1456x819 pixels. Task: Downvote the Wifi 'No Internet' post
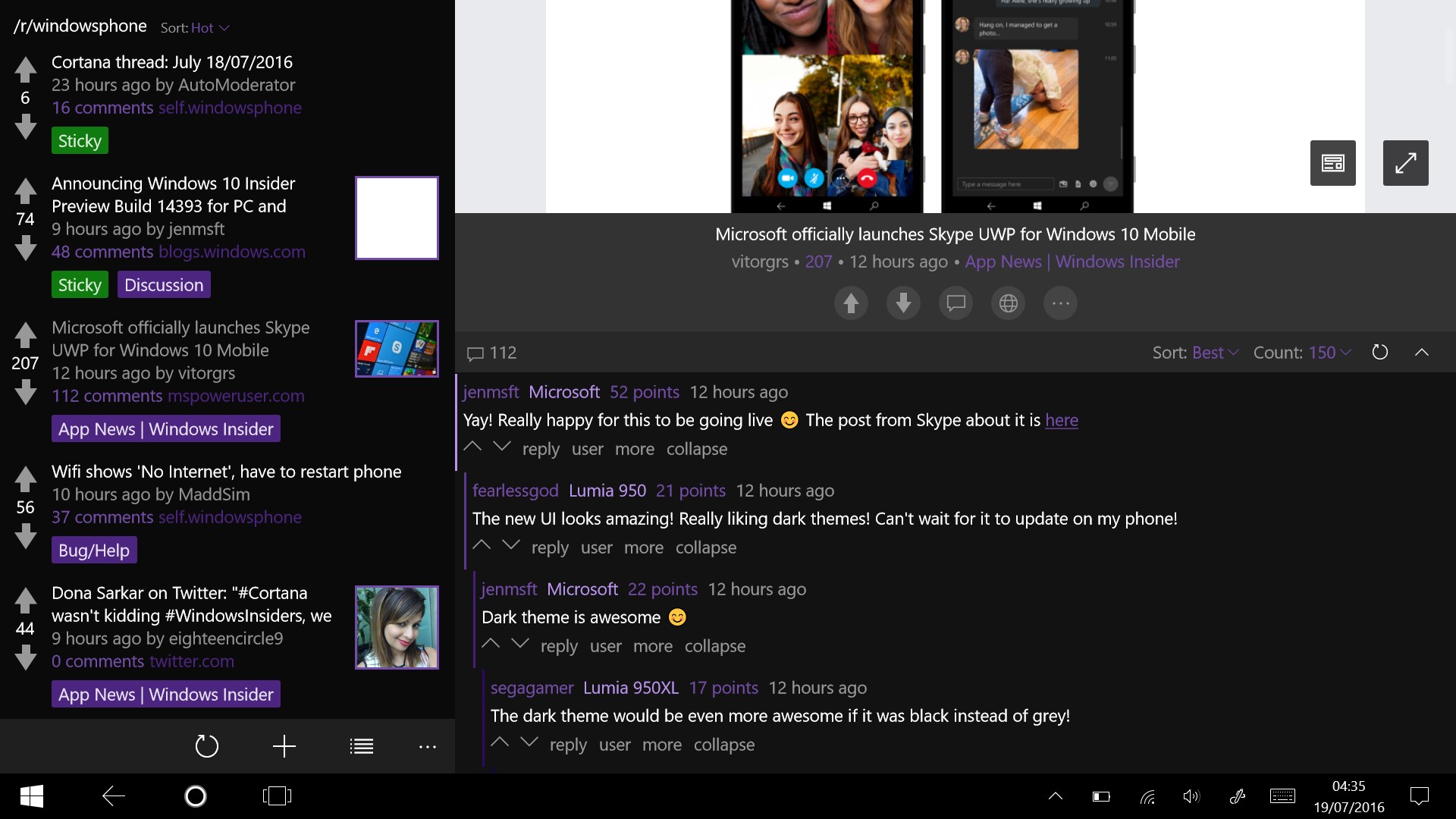click(25, 536)
